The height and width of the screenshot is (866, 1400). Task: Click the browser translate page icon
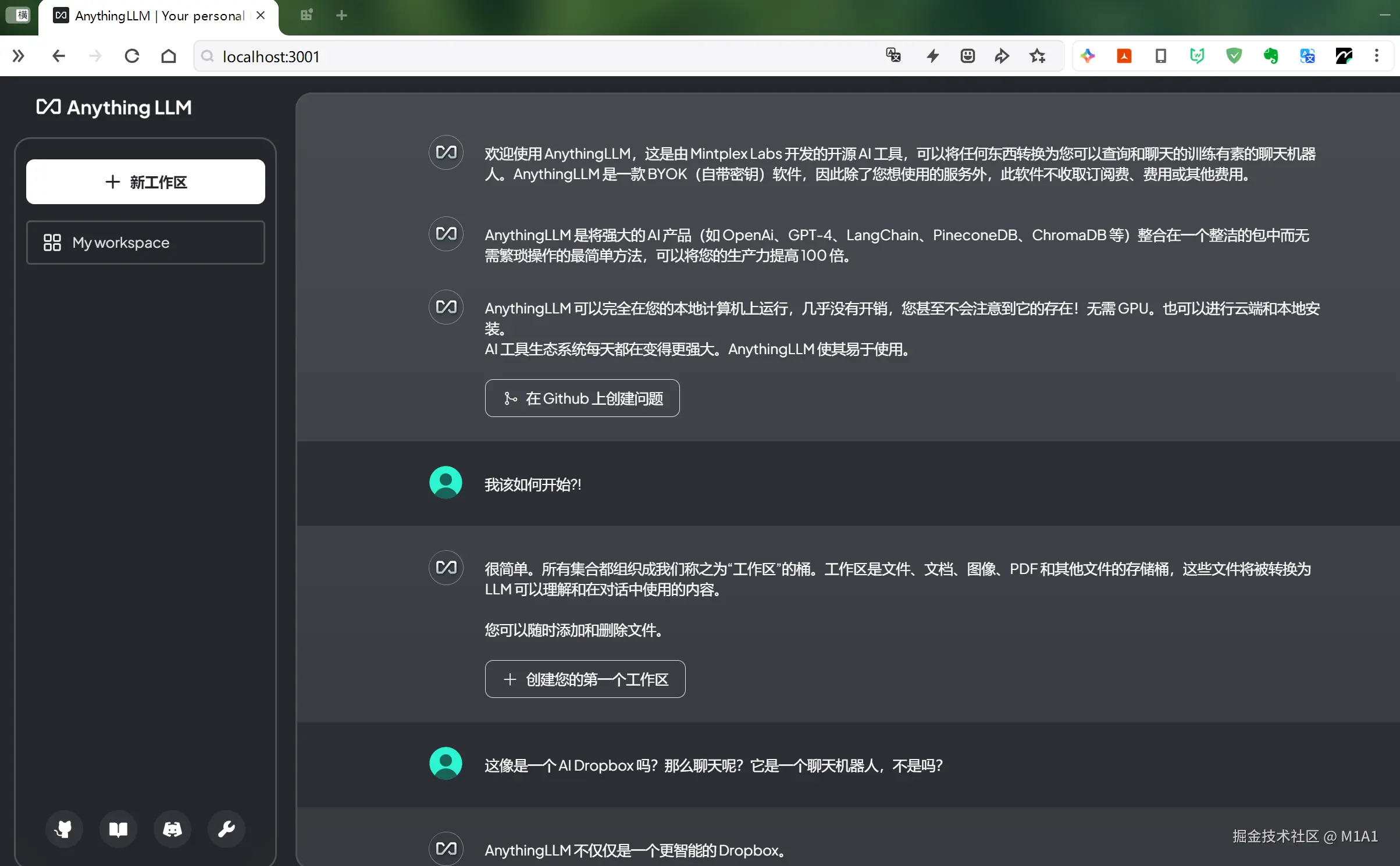pos(893,56)
